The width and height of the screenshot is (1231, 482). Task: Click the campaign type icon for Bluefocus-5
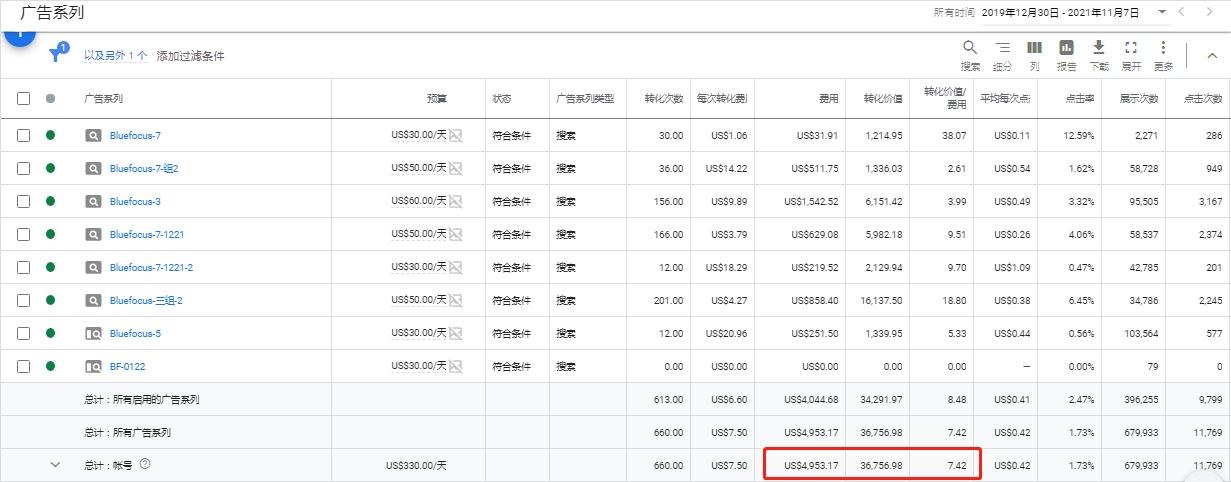coord(93,333)
